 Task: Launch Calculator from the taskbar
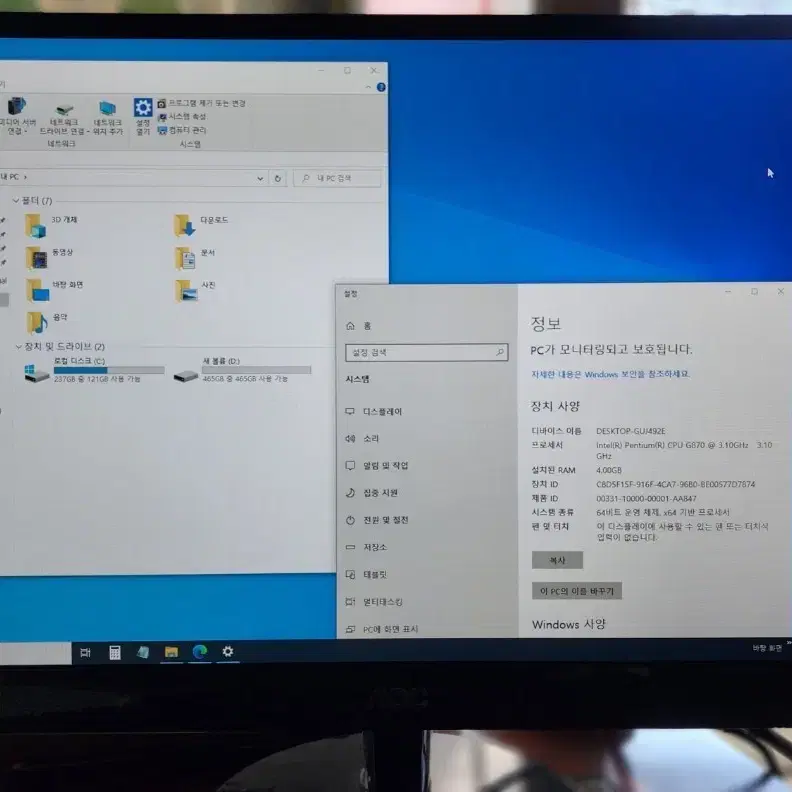tap(115, 653)
